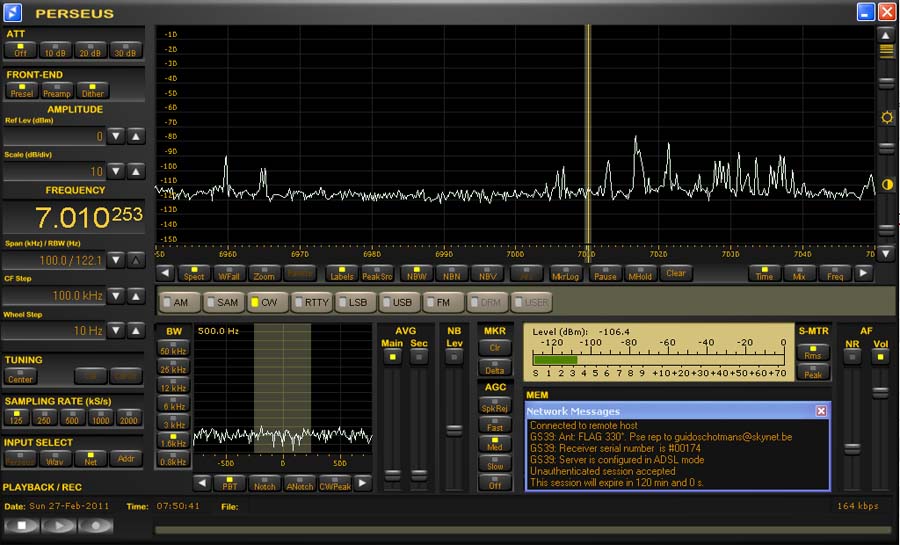The height and width of the screenshot is (545, 900).
Task: Decrease CF Step with down arrow
Action: (x=116, y=295)
